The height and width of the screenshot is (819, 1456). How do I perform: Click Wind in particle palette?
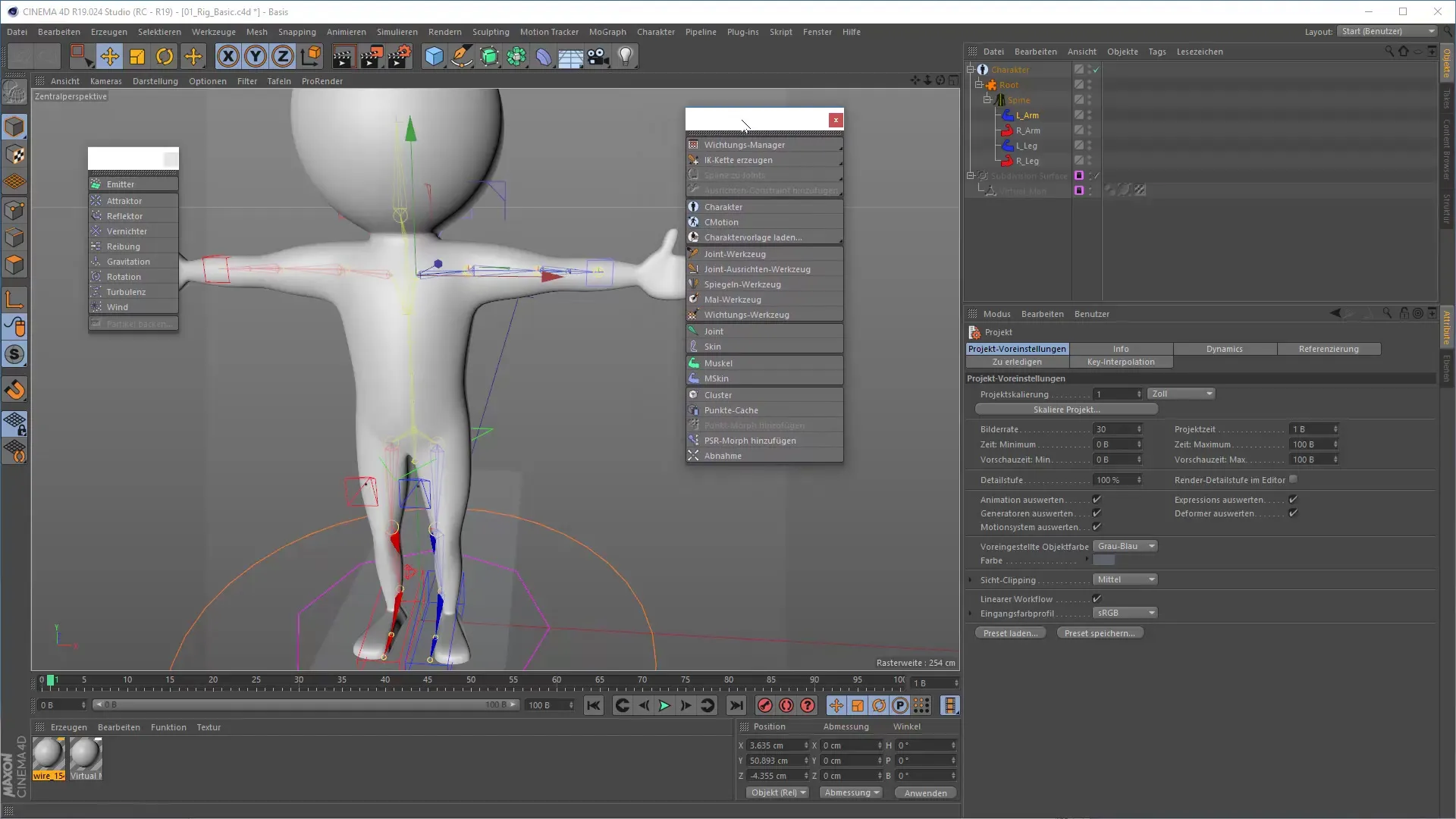[x=133, y=307]
